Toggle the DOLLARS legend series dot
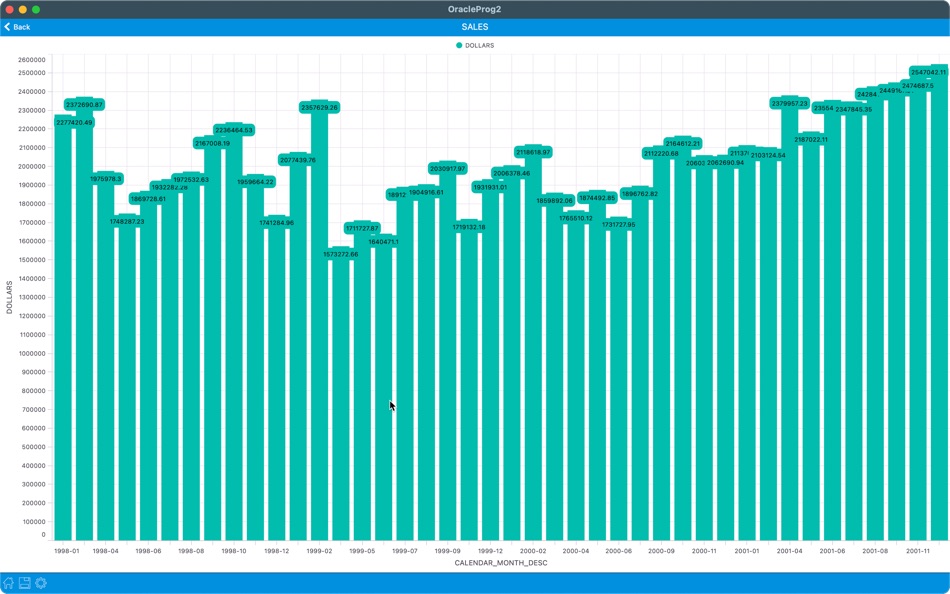 click(459, 45)
